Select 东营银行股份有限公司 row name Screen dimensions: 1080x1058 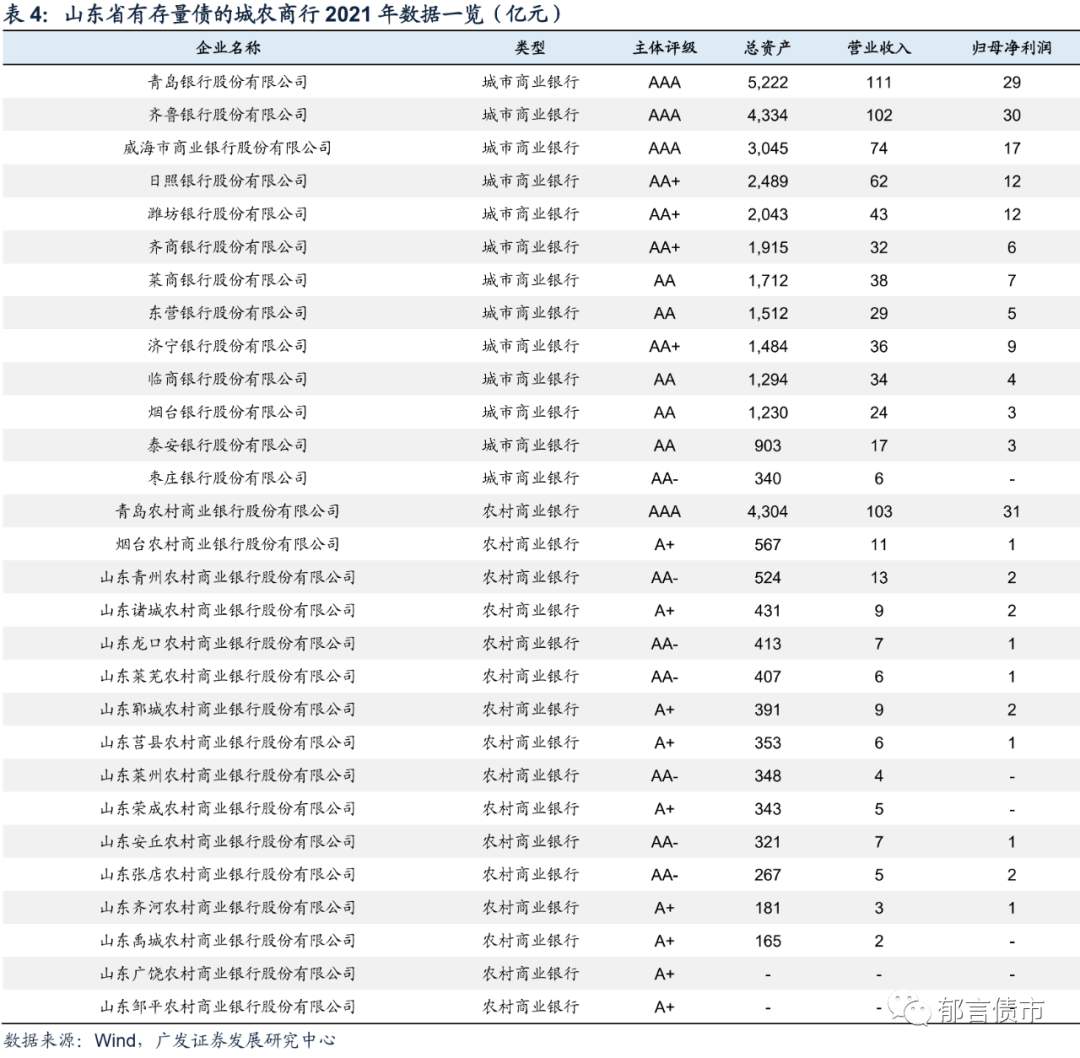coord(228,313)
